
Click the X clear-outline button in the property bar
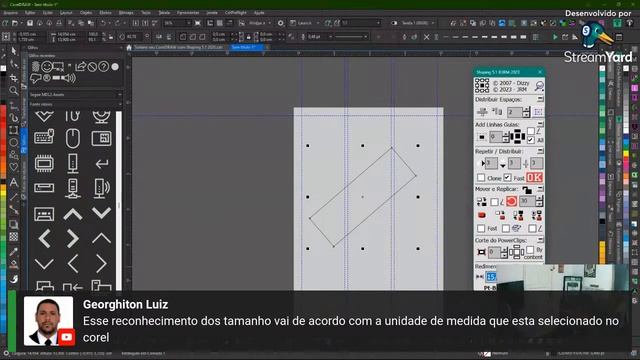[x=427, y=37]
